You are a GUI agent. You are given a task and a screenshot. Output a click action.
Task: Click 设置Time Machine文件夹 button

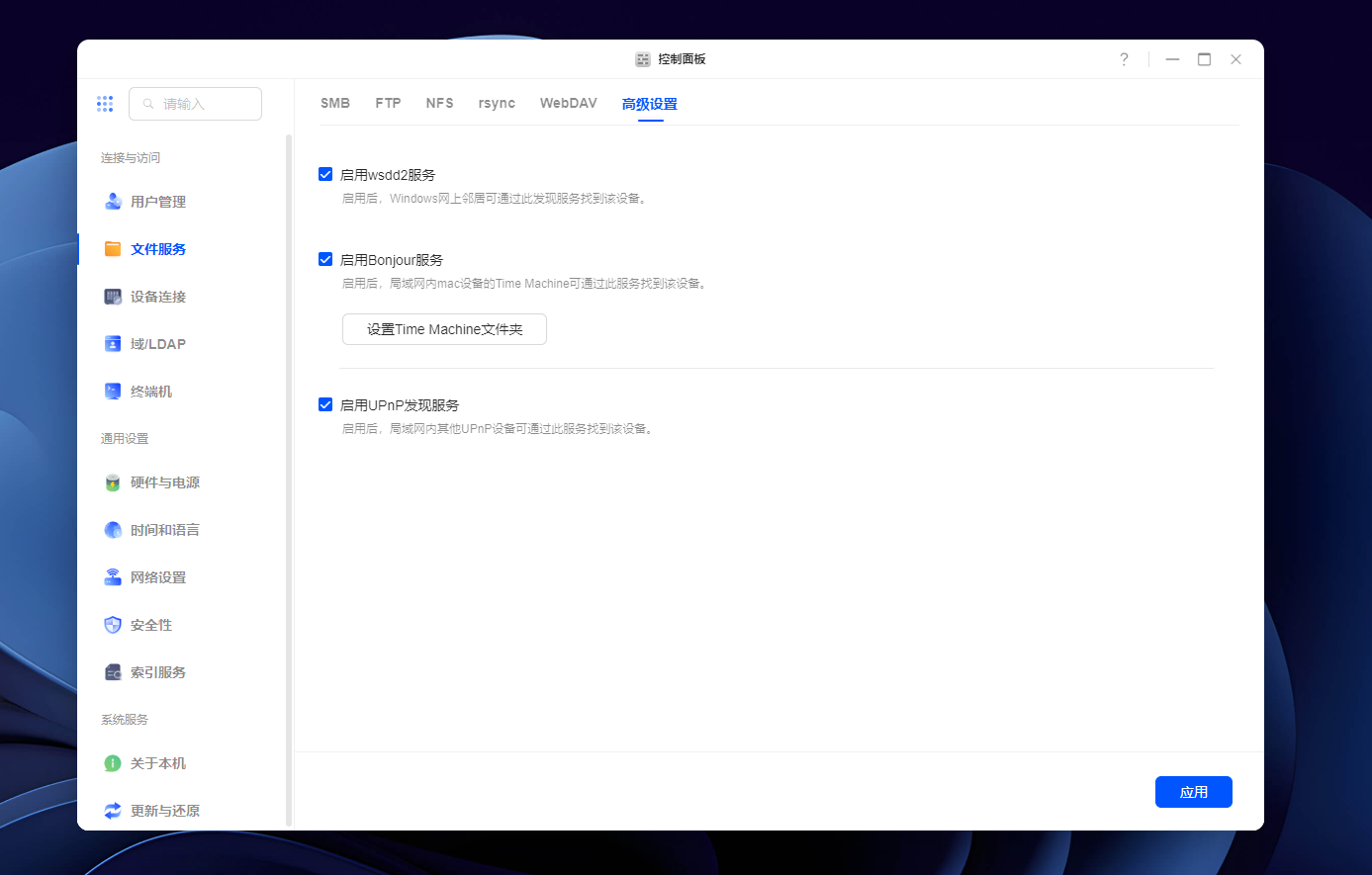point(444,329)
